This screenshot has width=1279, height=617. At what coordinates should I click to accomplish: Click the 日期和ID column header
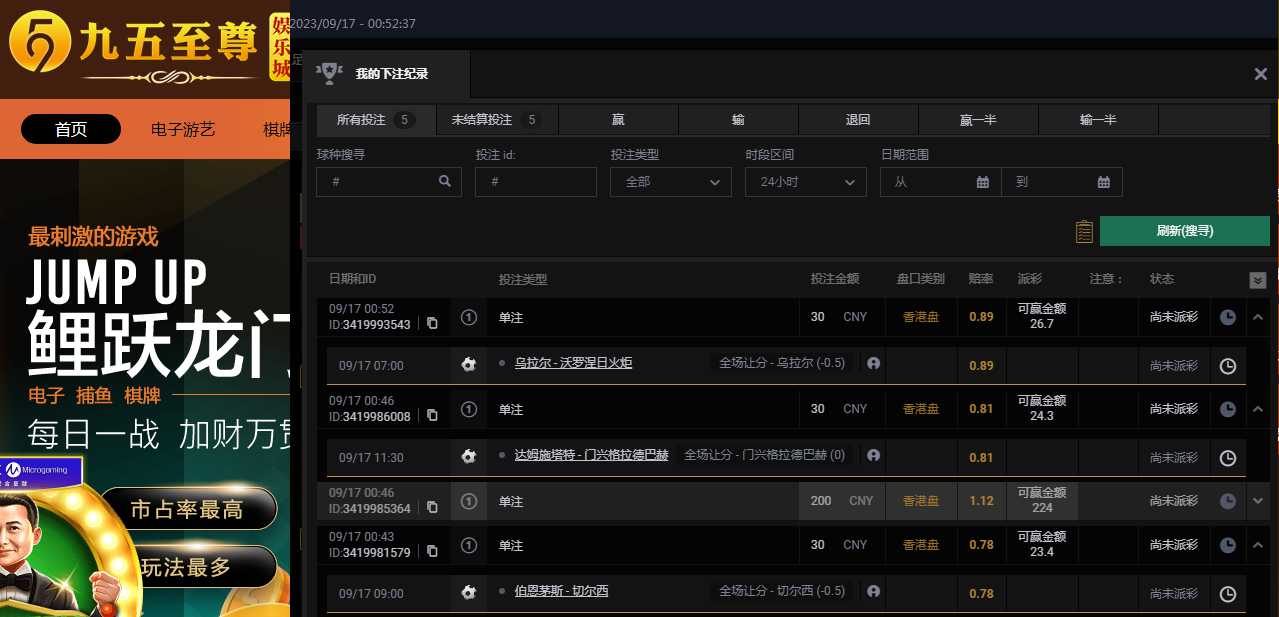(x=352, y=280)
